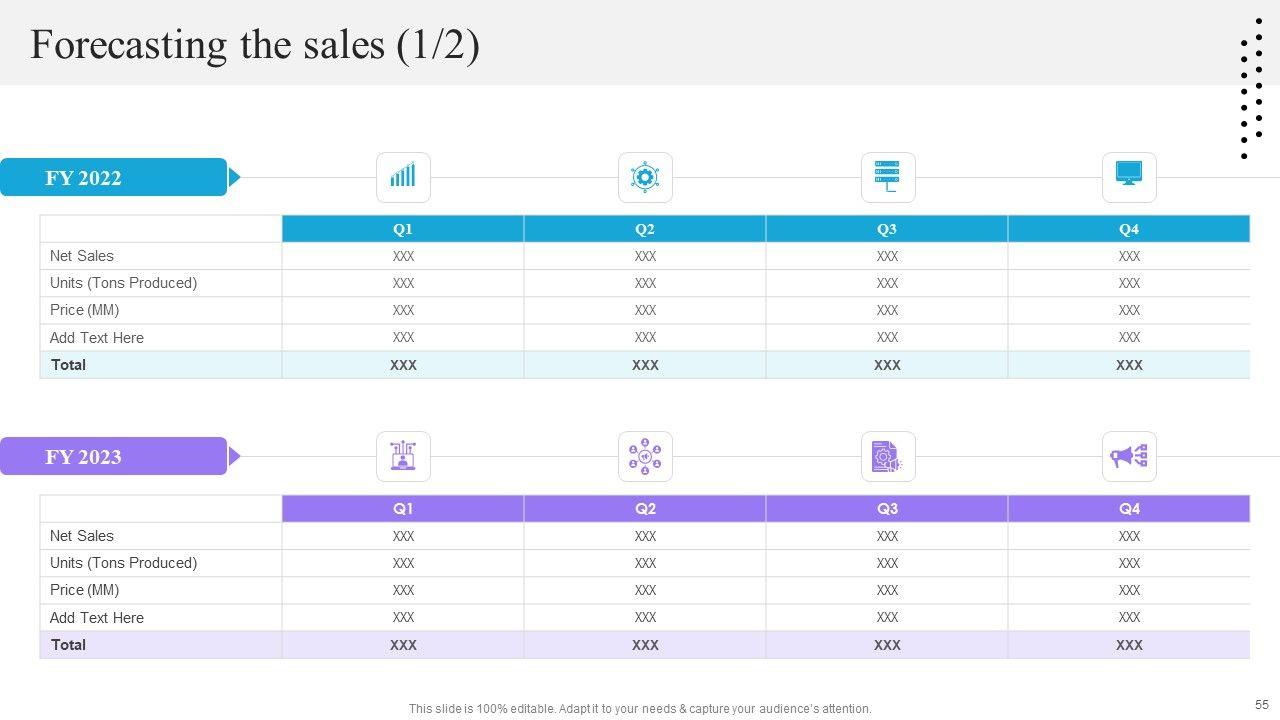Select the 'Add Text Here' cell in FY 2022 table
The width and height of the screenshot is (1280, 720).
coord(97,338)
